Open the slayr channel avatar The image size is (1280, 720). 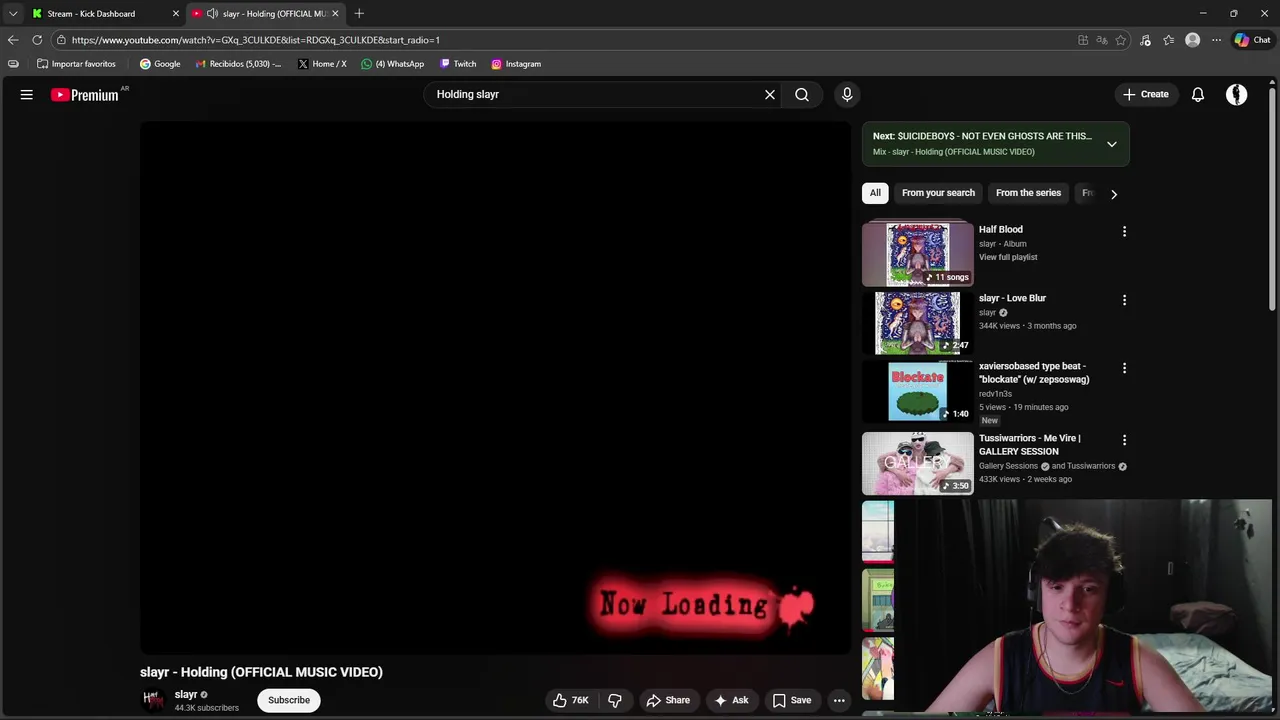153,699
